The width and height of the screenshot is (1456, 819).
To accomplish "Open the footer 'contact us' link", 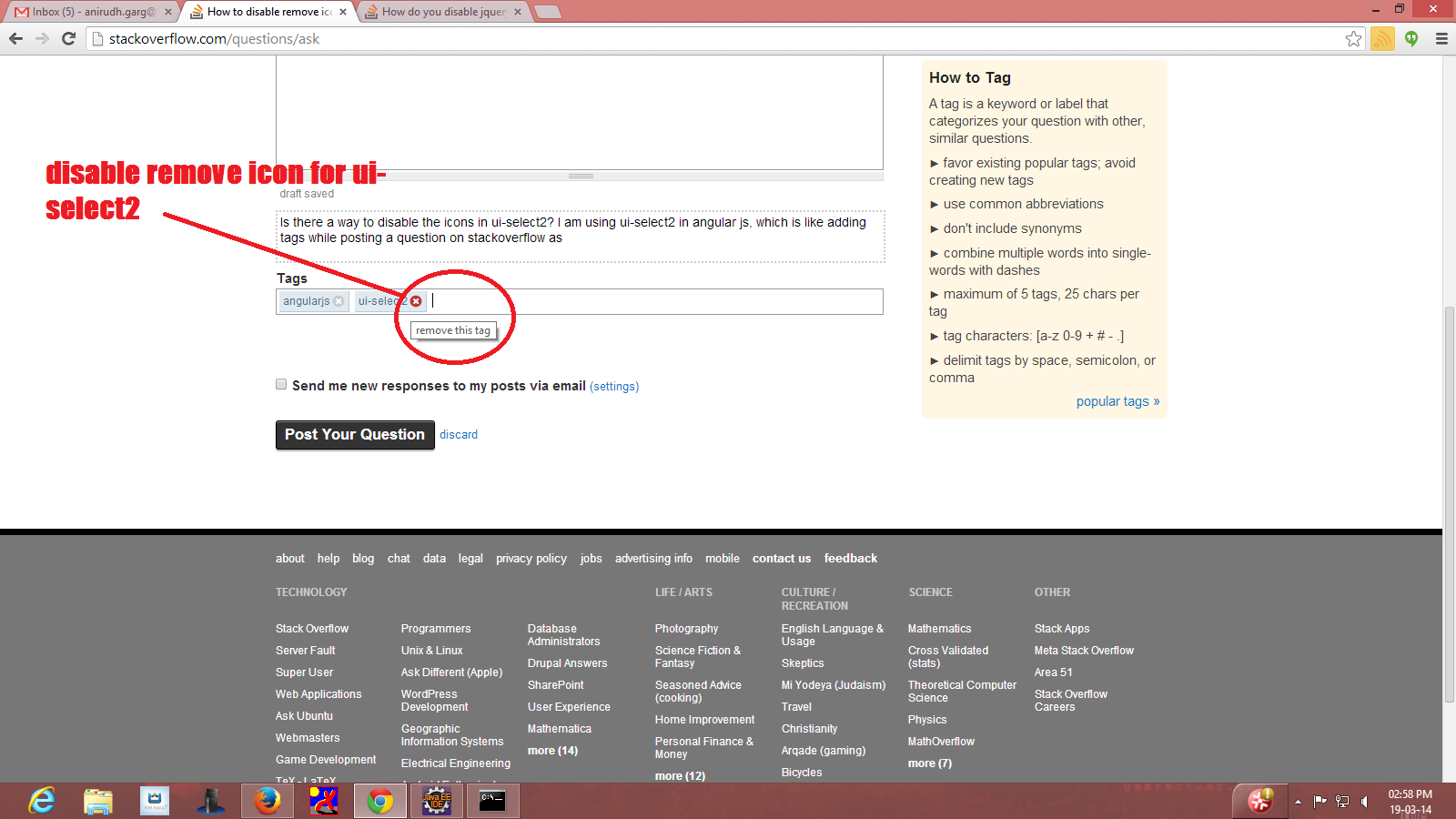I will pos(782,559).
